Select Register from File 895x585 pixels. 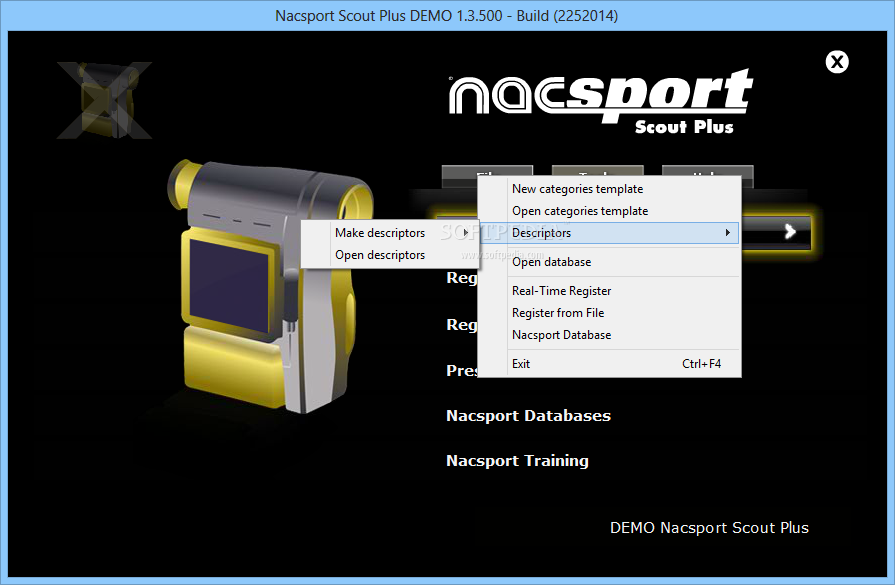tap(609, 313)
